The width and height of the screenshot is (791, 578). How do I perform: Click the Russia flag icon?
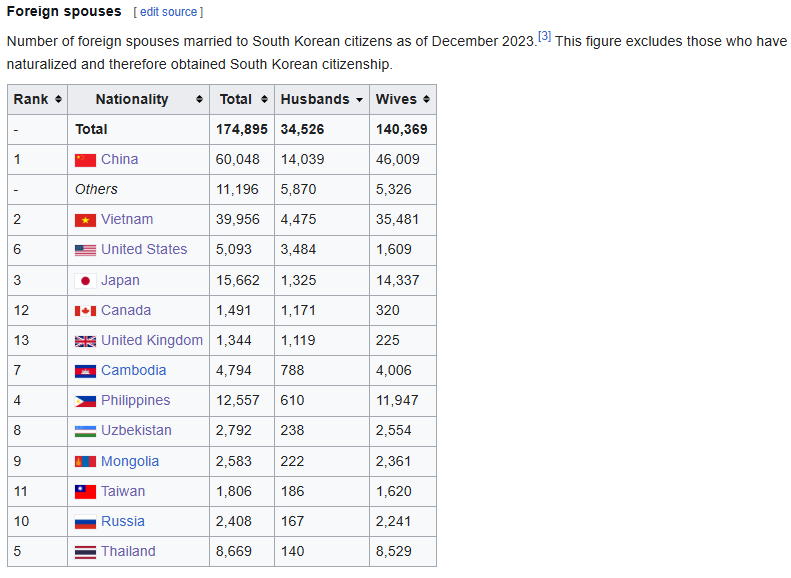pos(85,522)
